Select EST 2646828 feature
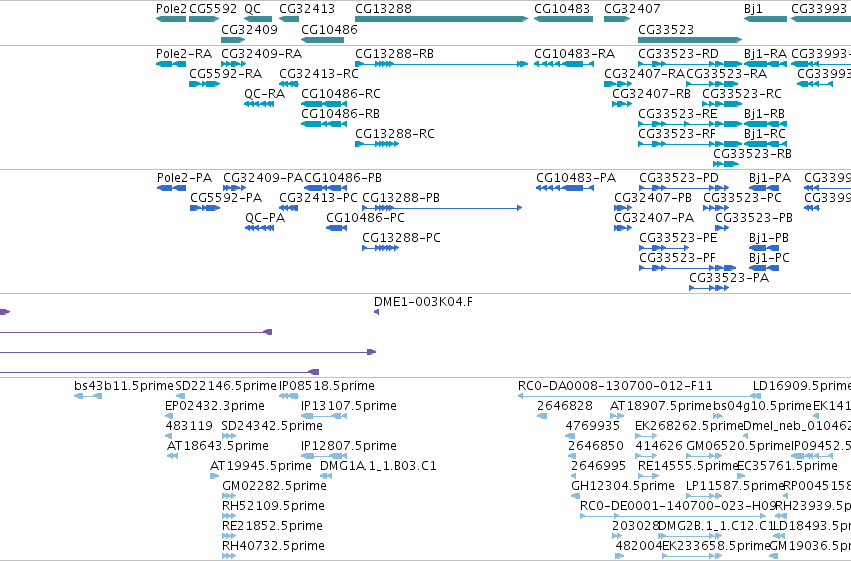This screenshot has height=561, width=851. (x=542, y=416)
